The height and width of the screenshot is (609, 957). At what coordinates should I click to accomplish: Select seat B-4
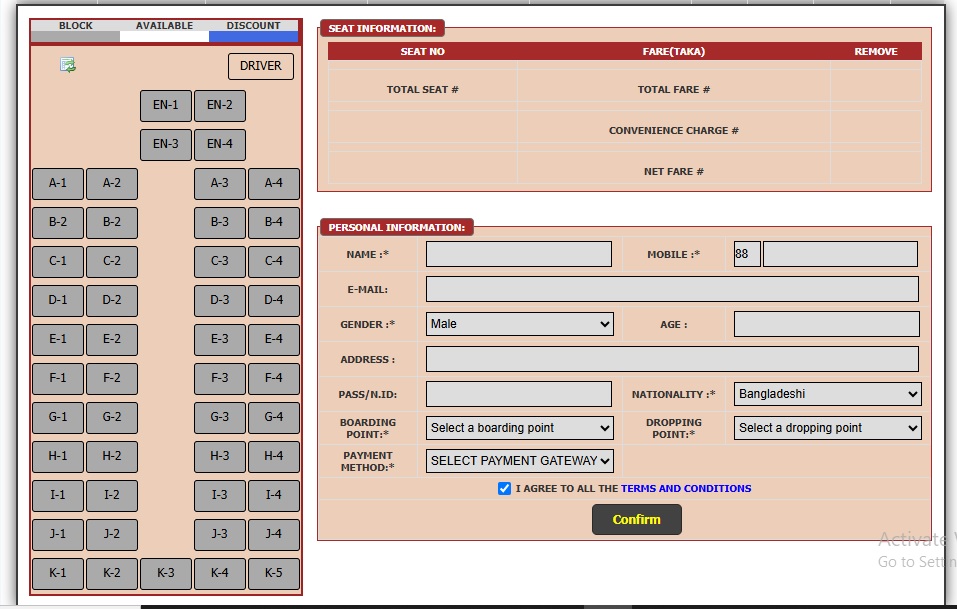pos(274,223)
